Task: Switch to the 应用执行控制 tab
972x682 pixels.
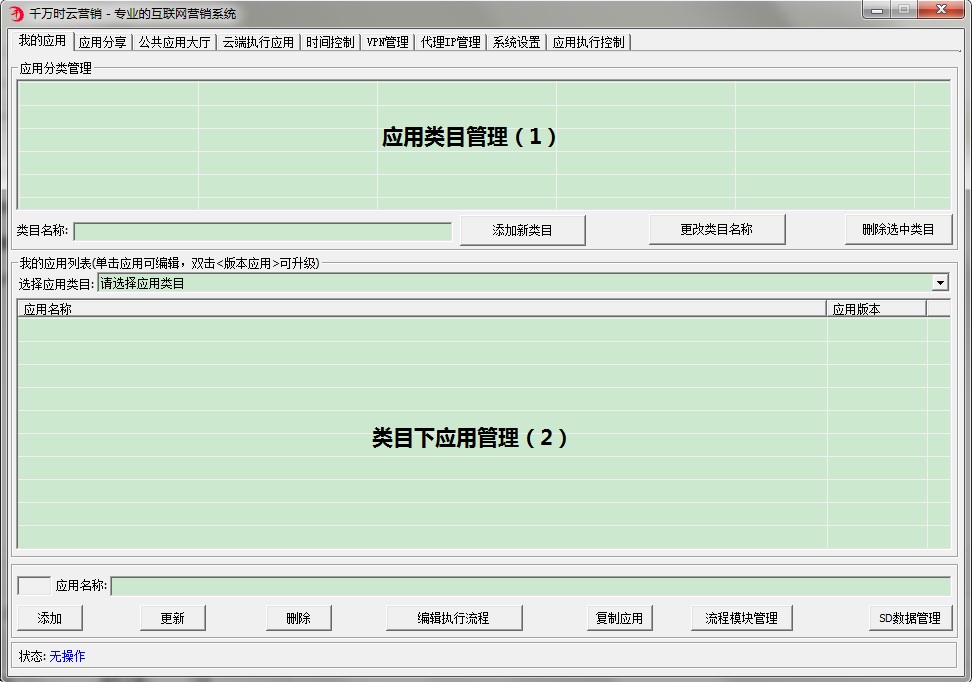Action: 590,42
